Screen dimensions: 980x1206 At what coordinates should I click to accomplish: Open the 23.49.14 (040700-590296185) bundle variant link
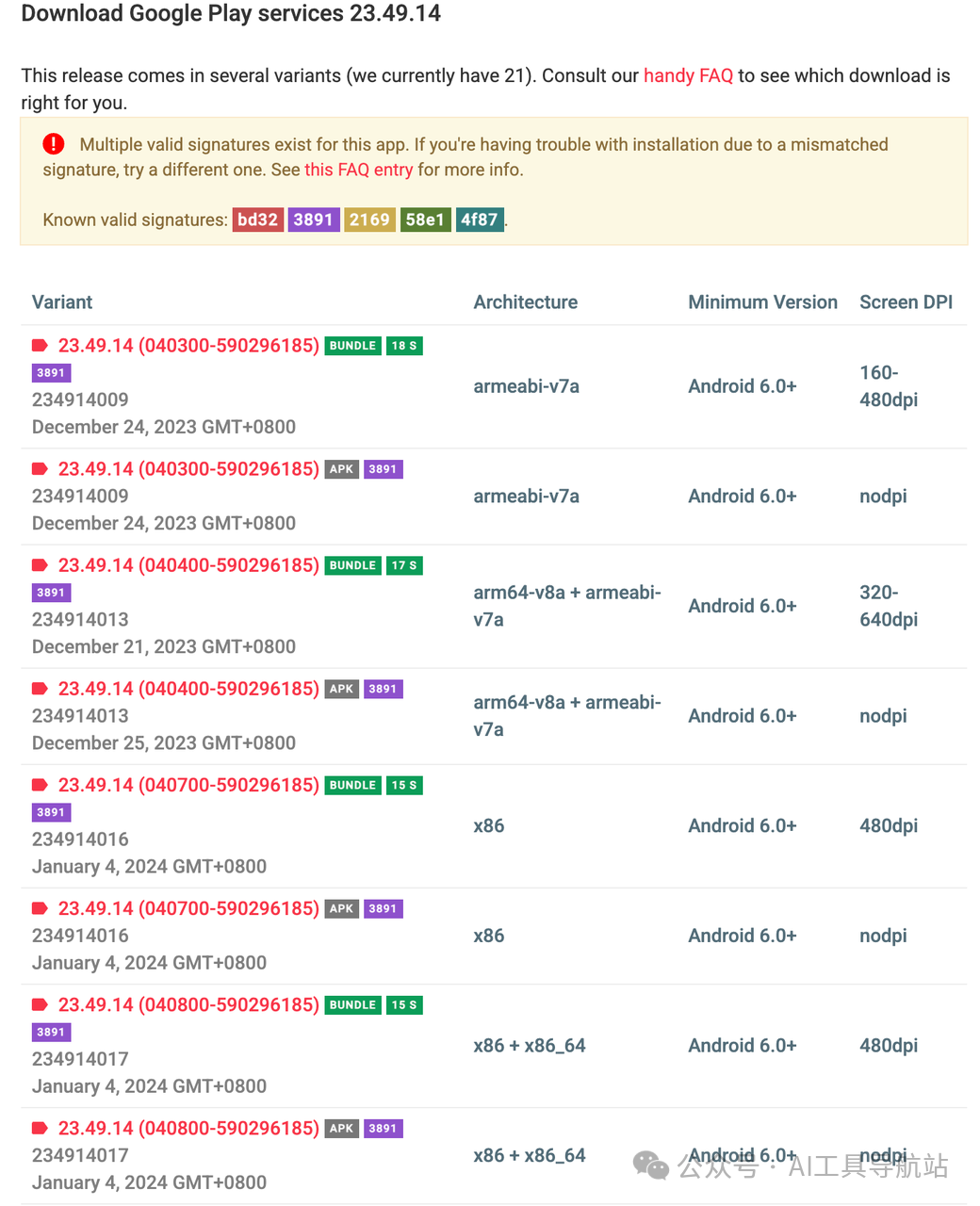pos(188,785)
